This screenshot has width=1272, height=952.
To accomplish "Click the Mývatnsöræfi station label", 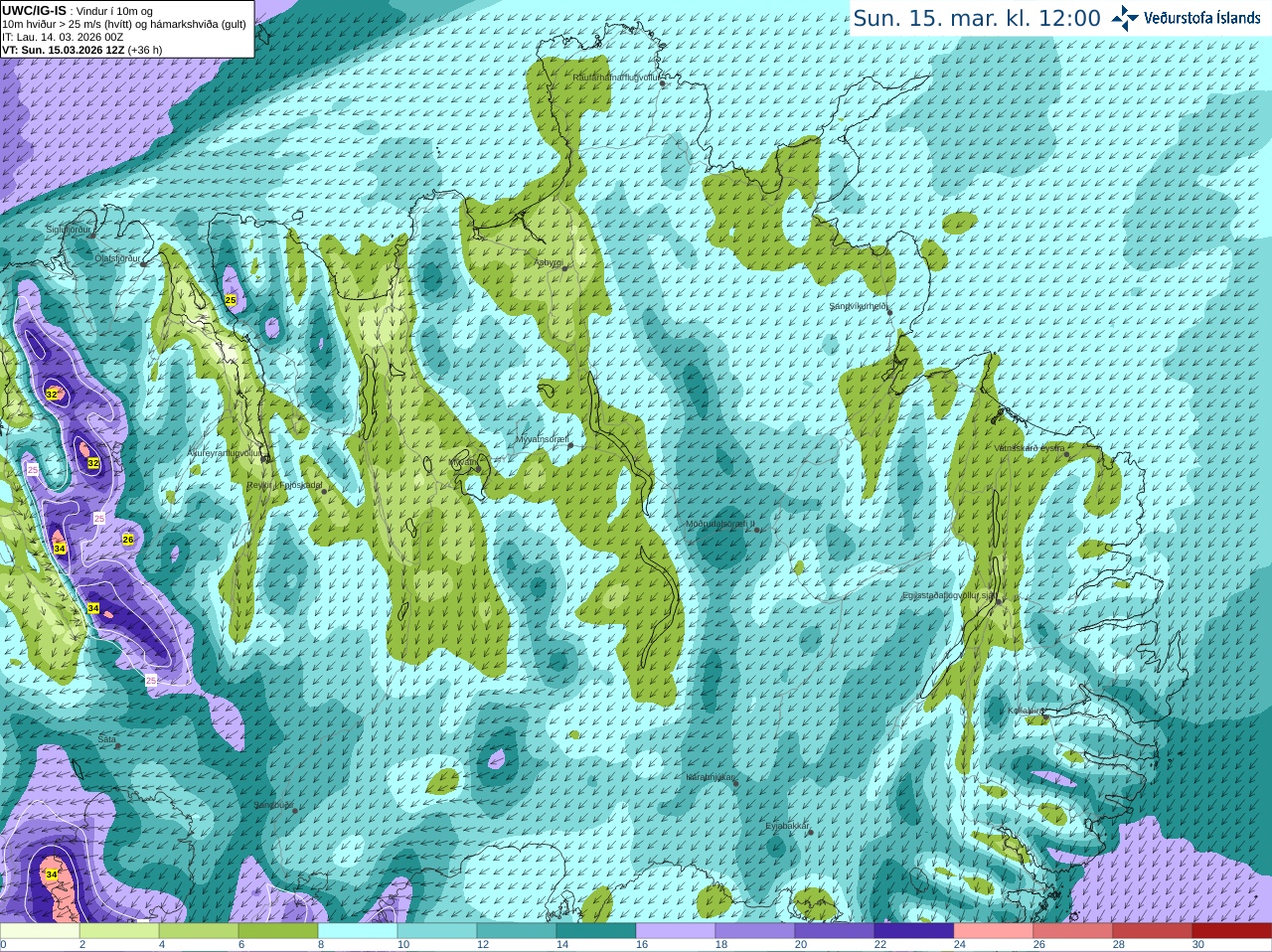I will [542, 439].
